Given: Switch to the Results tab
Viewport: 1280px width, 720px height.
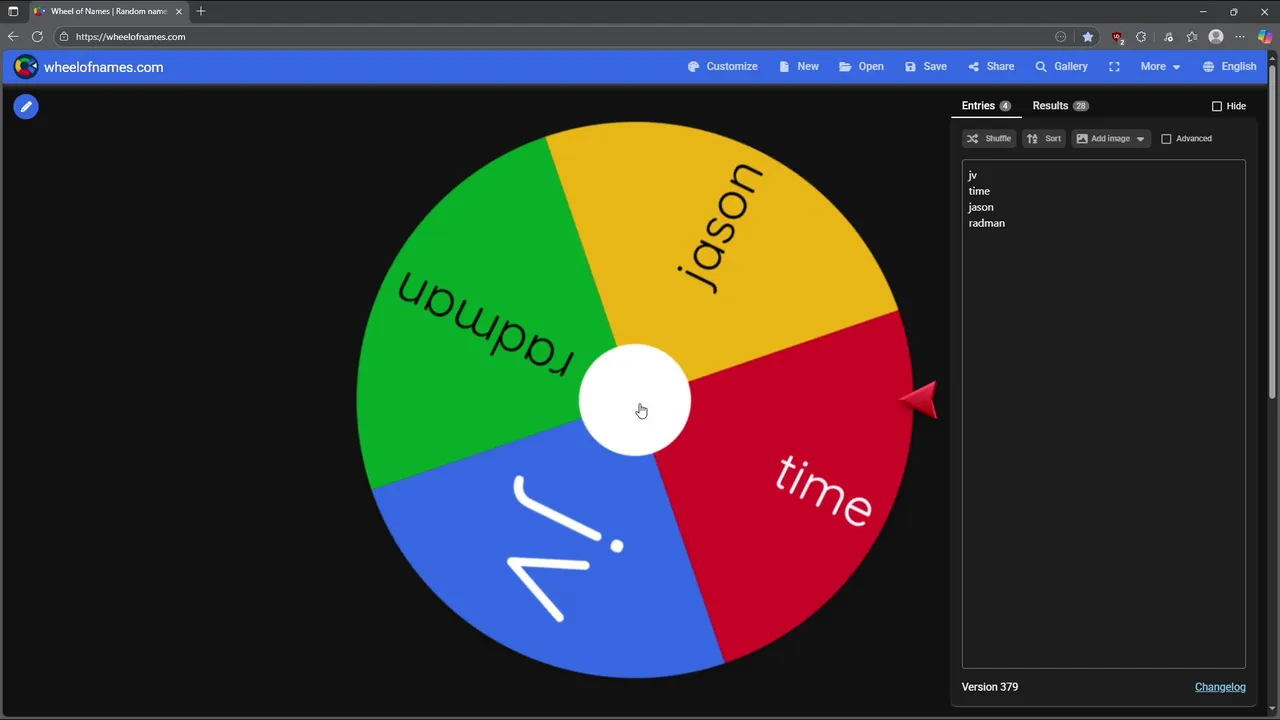Looking at the screenshot, I should point(1060,106).
